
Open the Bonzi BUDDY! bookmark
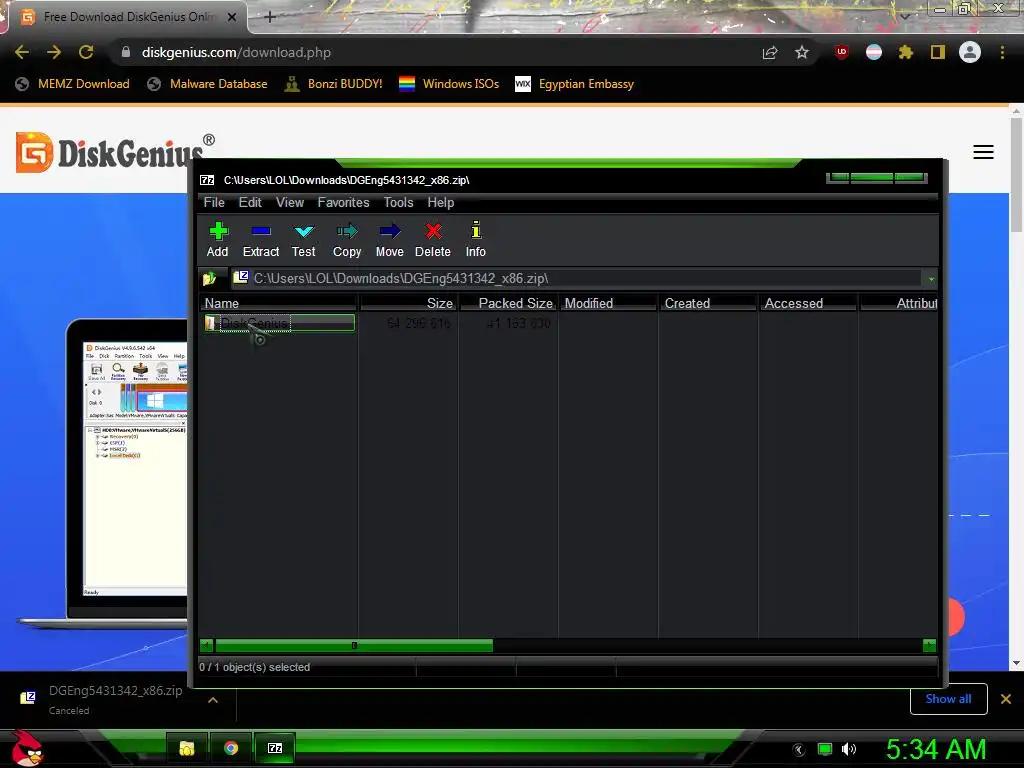[x=333, y=84]
